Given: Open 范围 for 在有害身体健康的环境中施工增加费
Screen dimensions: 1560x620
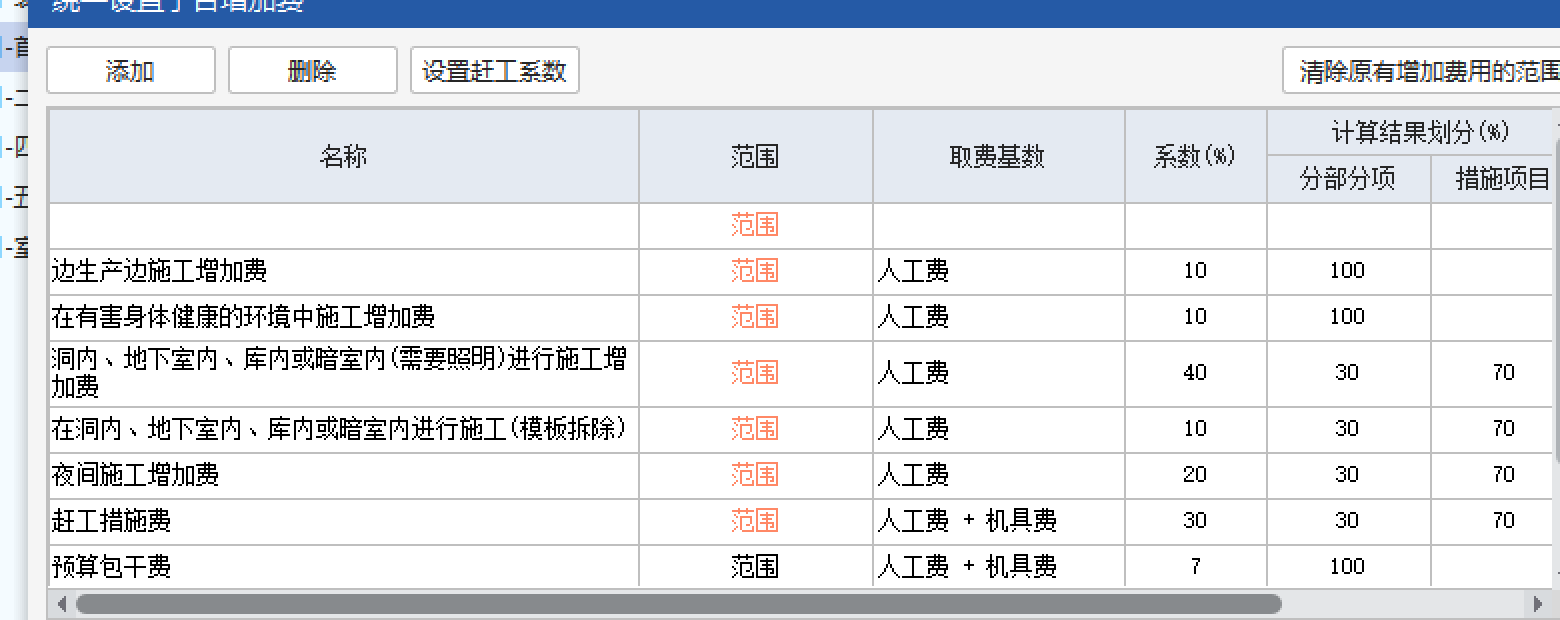Looking at the screenshot, I should 754,317.
